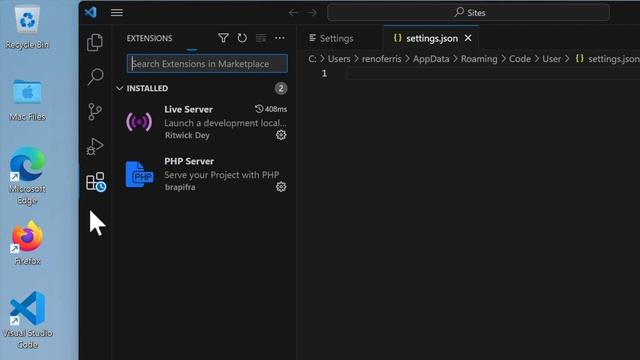Focus the Search Extensions in Marketplace box
This screenshot has height=360, width=640.
point(207,64)
